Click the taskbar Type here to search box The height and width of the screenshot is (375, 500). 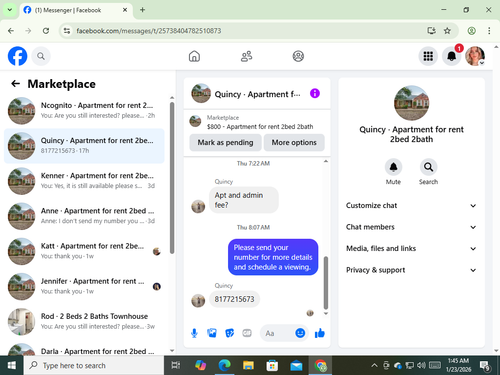[x=94, y=366]
